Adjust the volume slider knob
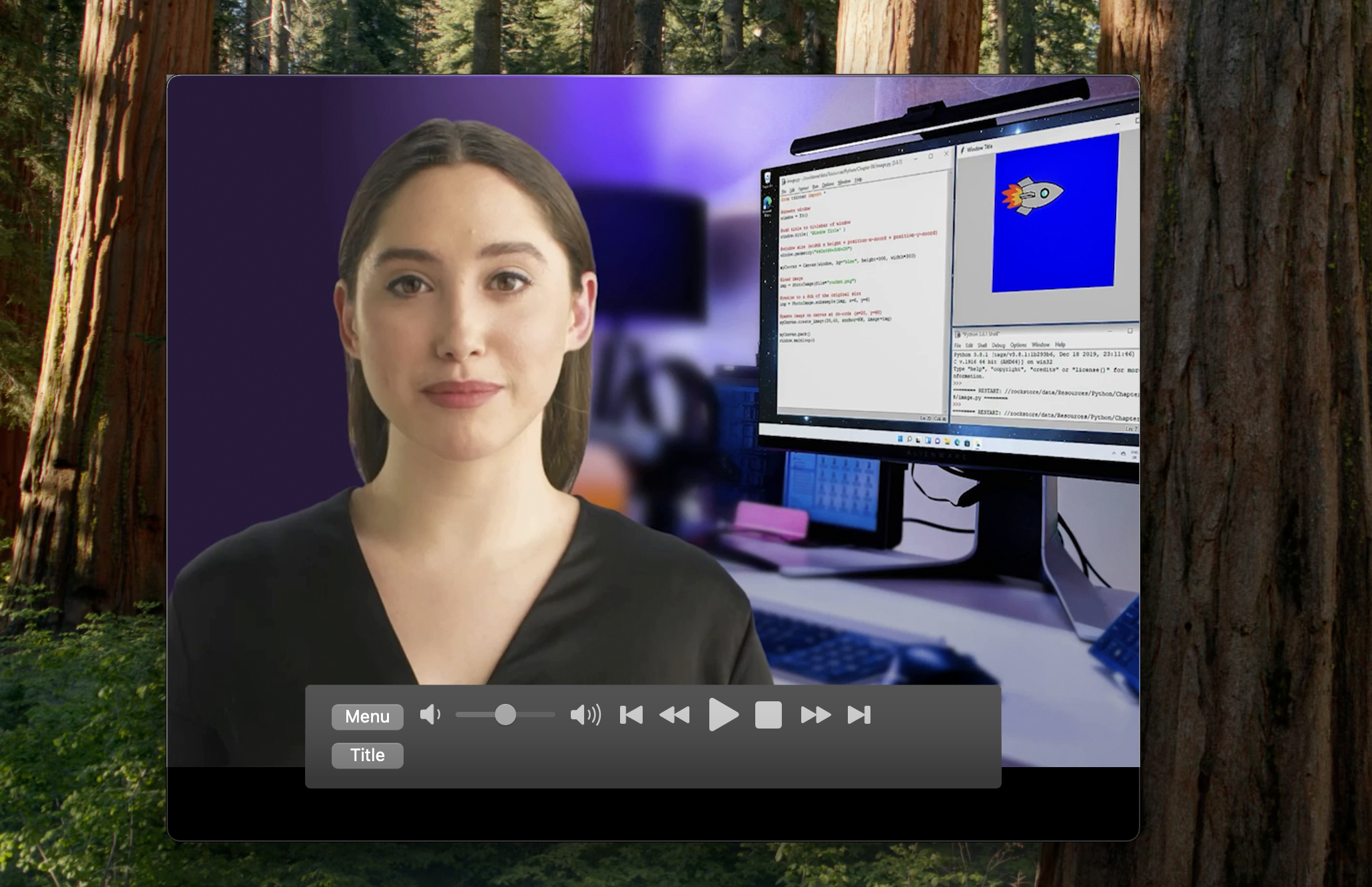Image resolution: width=1372 pixels, height=887 pixels. coord(506,715)
